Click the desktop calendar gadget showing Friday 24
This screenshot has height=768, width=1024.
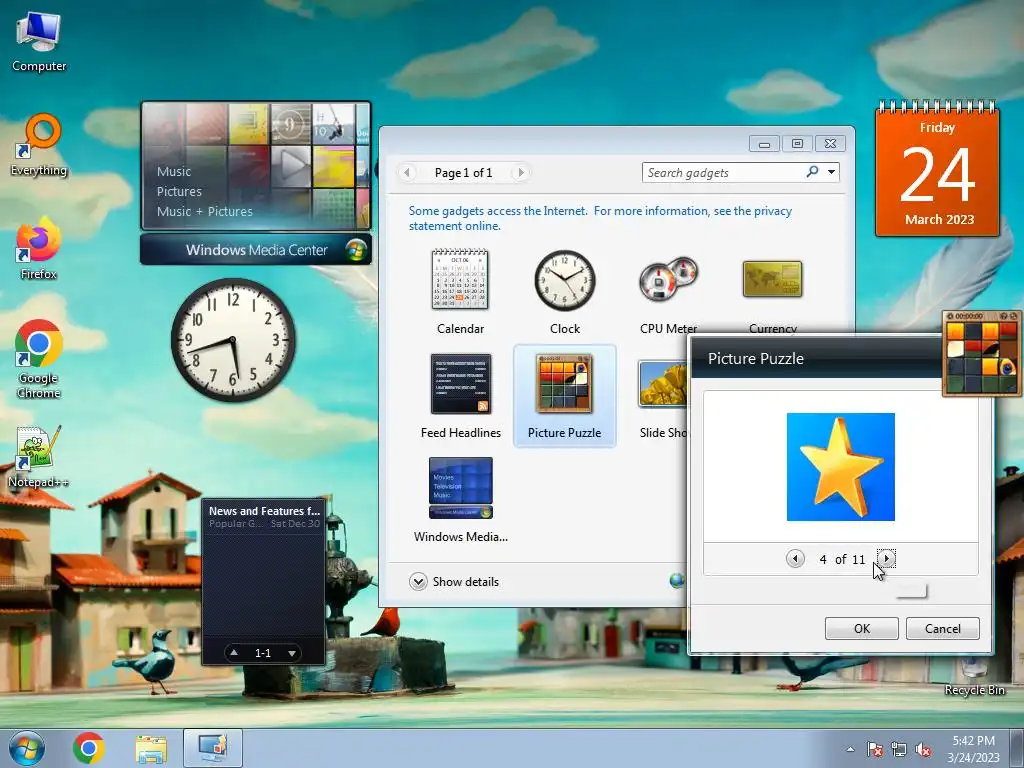click(x=937, y=169)
